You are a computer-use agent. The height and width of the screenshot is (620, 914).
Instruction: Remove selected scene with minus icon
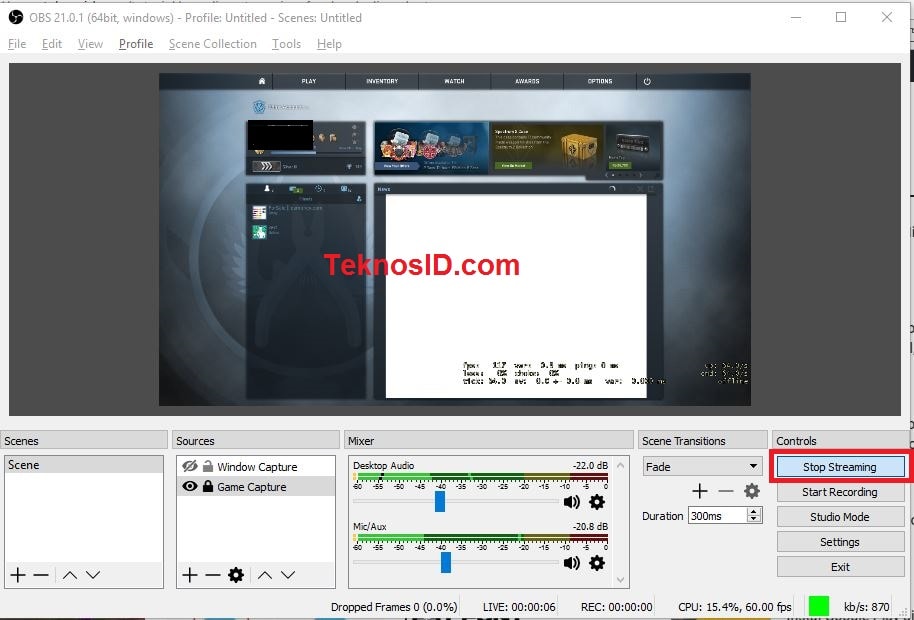41,575
